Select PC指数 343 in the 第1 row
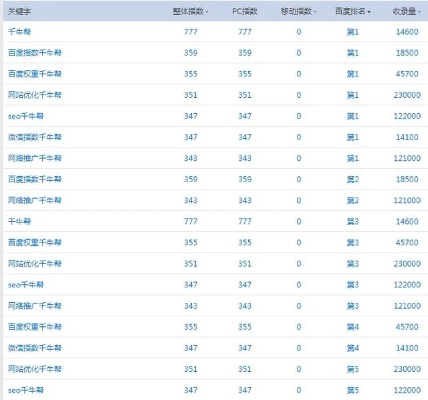 pyautogui.click(x=245, y=158)
